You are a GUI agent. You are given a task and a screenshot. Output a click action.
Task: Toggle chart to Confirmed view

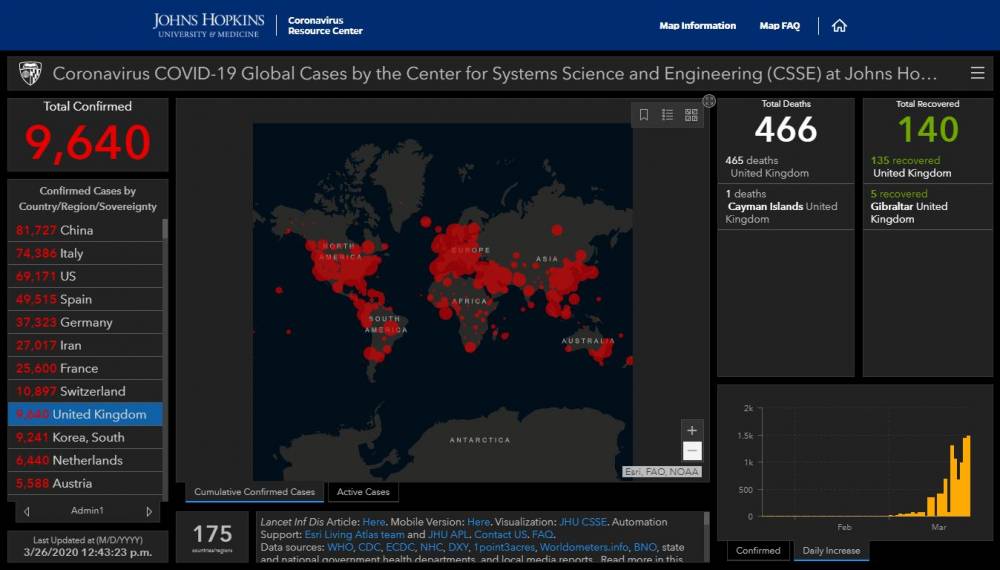pyautogui.click(x=758, y=550)
